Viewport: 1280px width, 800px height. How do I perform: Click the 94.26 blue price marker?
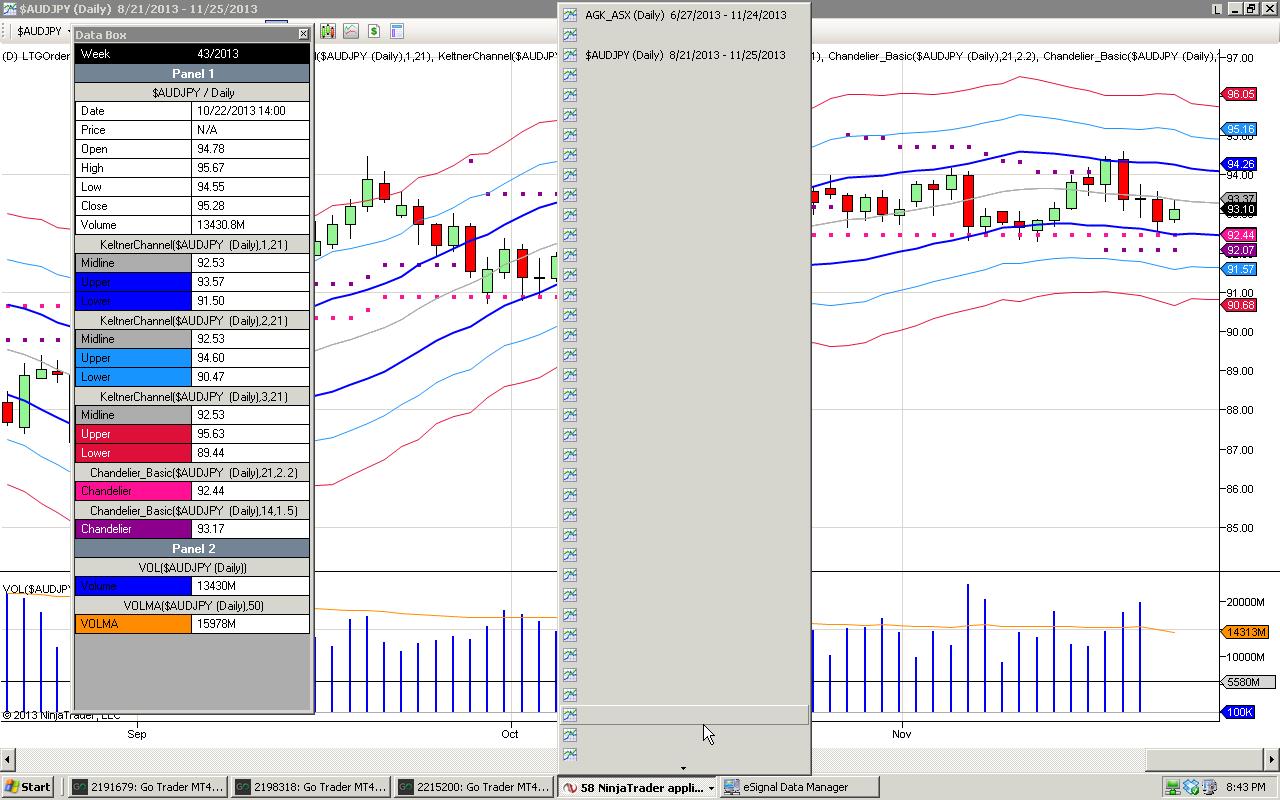pyautogui.click(x=1240, y=164)
